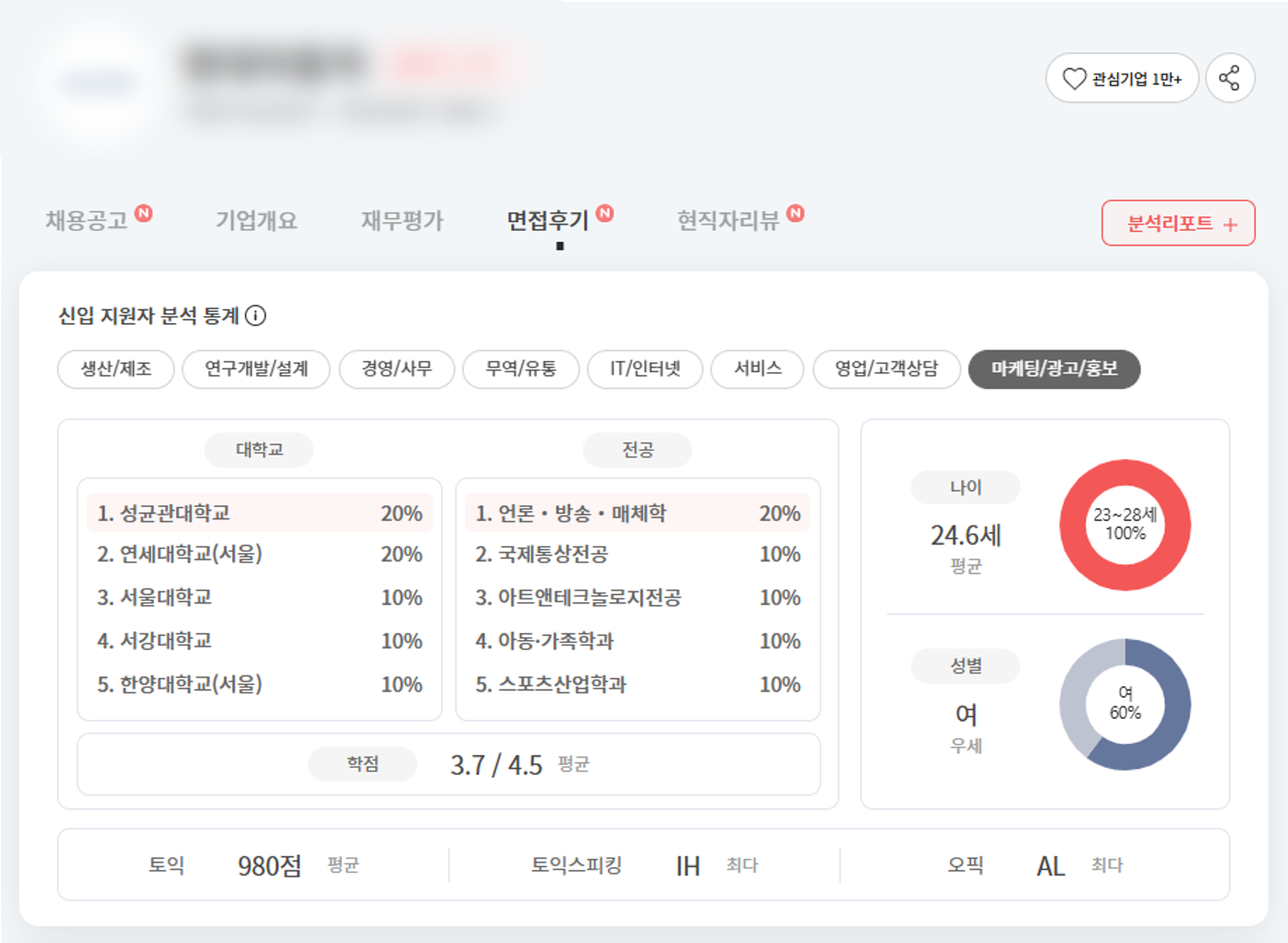This screenshot has width=1288, height=943.
Task: Select the 영업/고객상담 filter chip
Action: click(x=886, y=369)
